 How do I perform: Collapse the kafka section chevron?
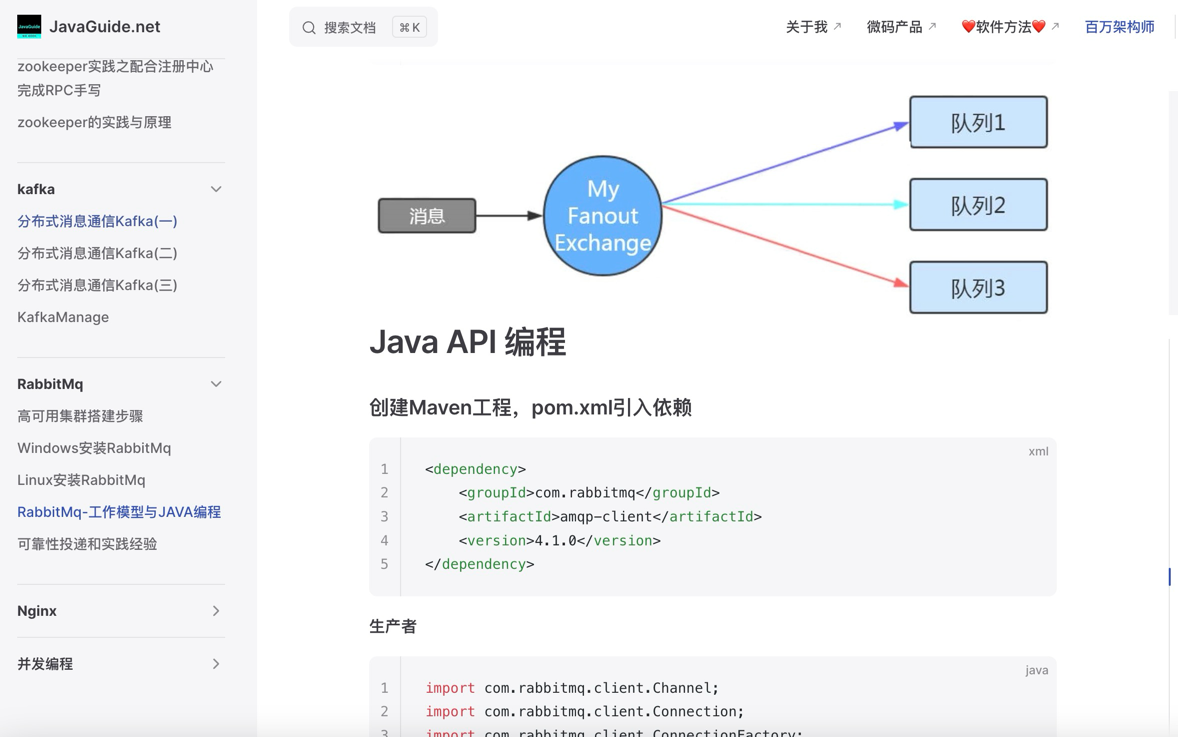(x=216, y=189)
